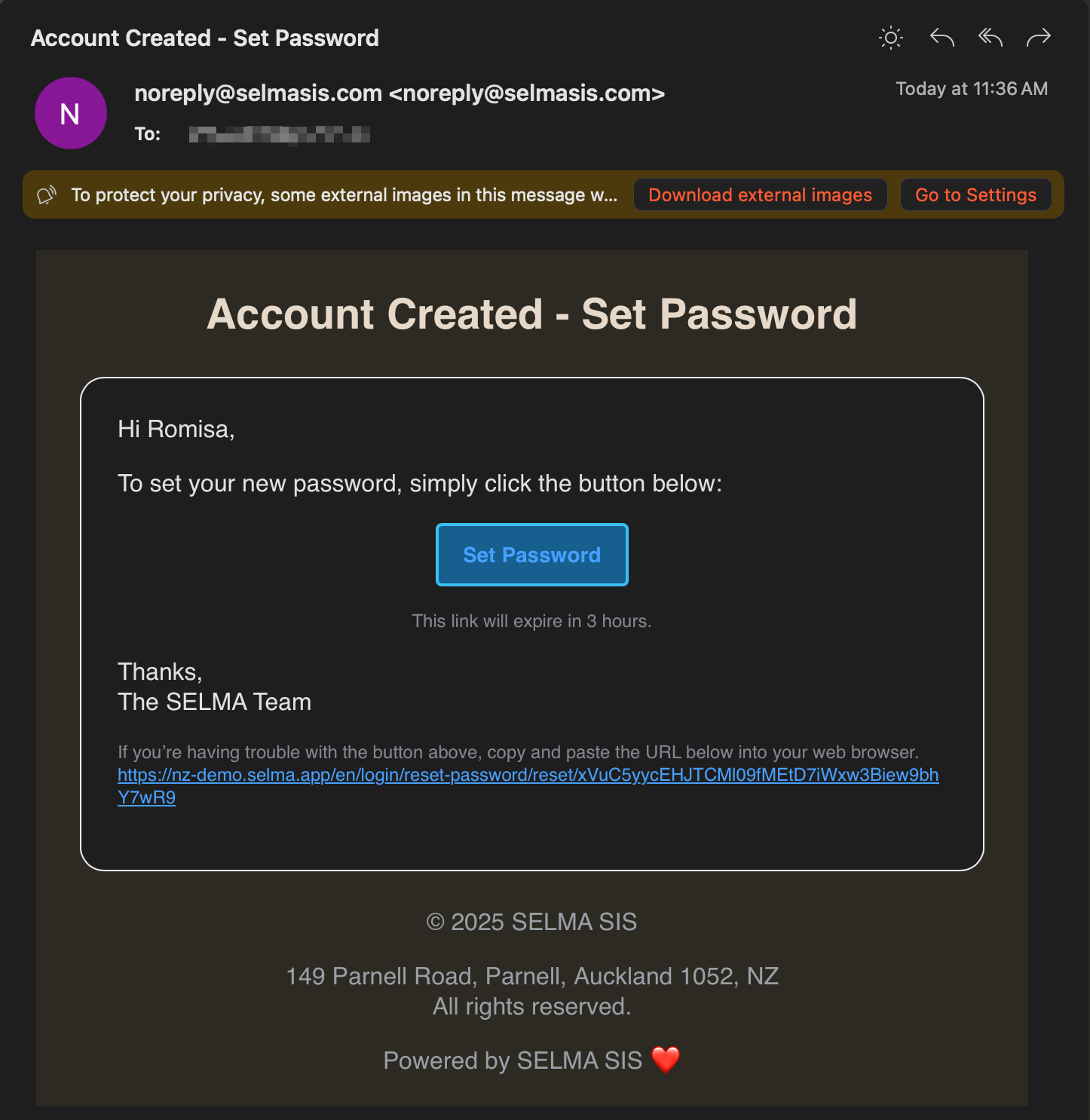The height and width of the screenshot is (1120, 1090).
Task: Click the noreply@selmasis.com sender address
Action: [x=399, y=93]
